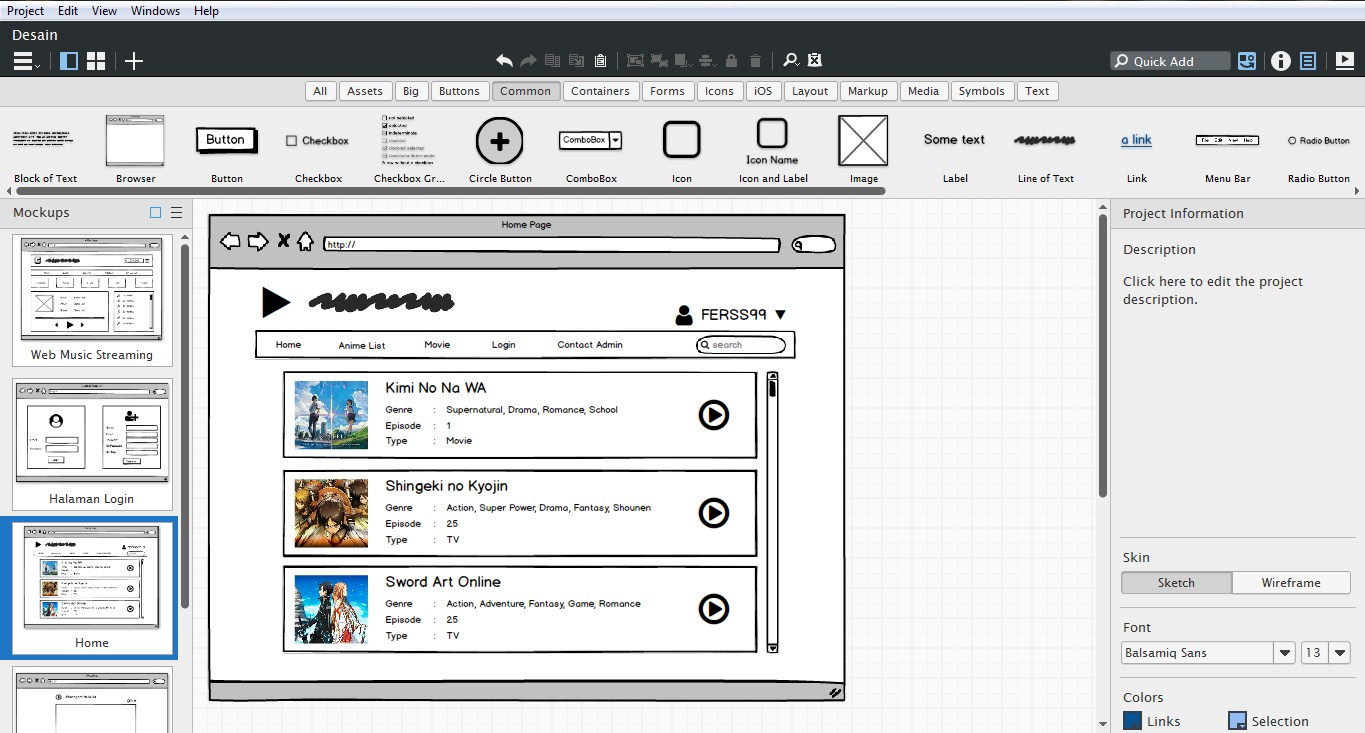Toggle the UI Library panel icon

pos(1246,60)
